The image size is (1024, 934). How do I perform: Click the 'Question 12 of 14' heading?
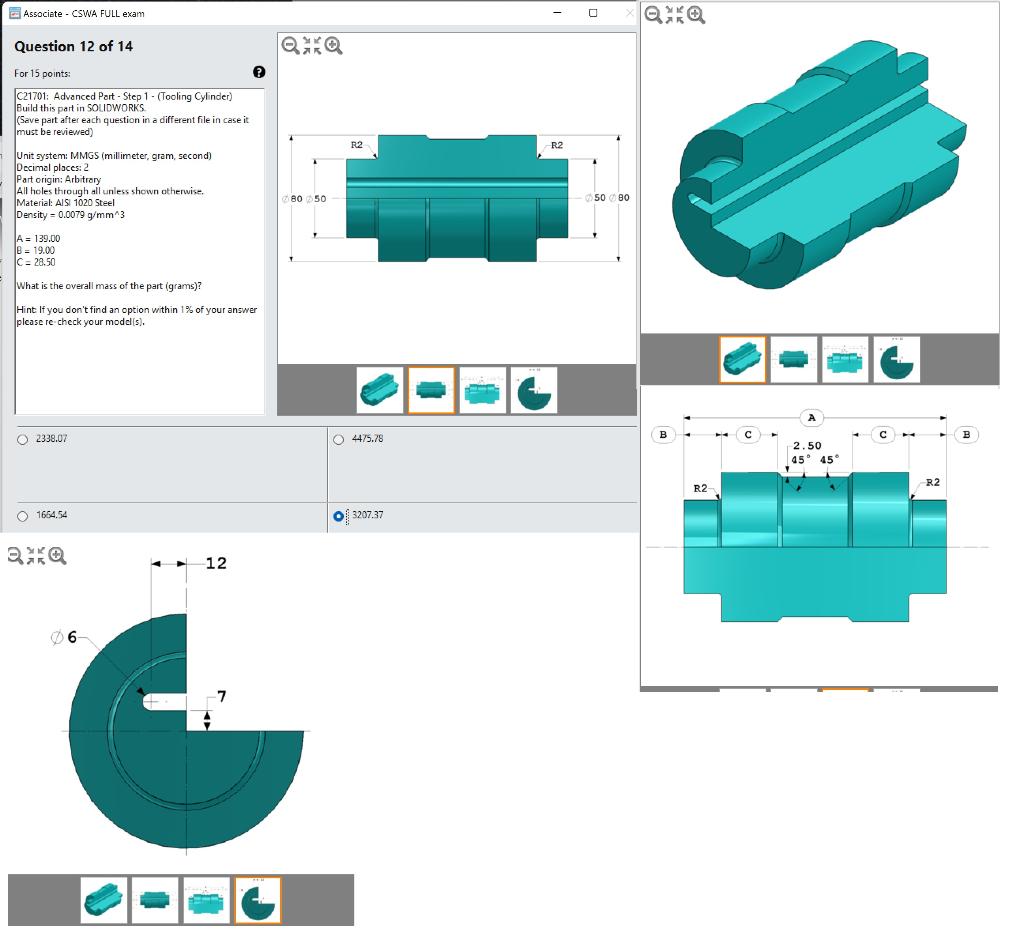point(73,46)
